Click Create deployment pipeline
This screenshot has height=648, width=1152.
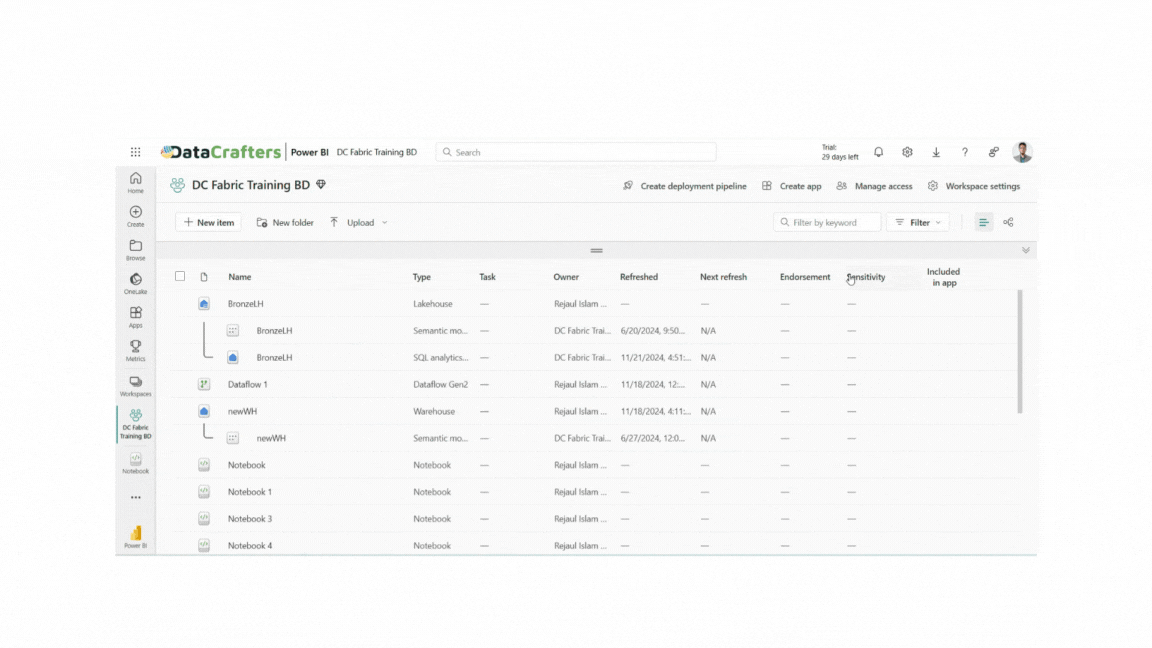[685, 186]
